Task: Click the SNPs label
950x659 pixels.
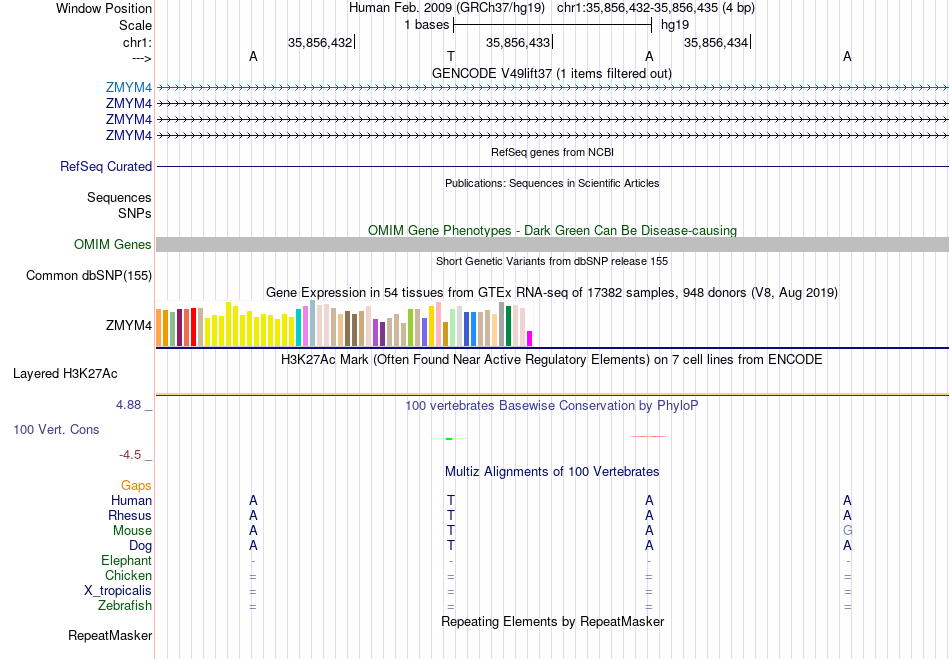Action: (135, 214)
